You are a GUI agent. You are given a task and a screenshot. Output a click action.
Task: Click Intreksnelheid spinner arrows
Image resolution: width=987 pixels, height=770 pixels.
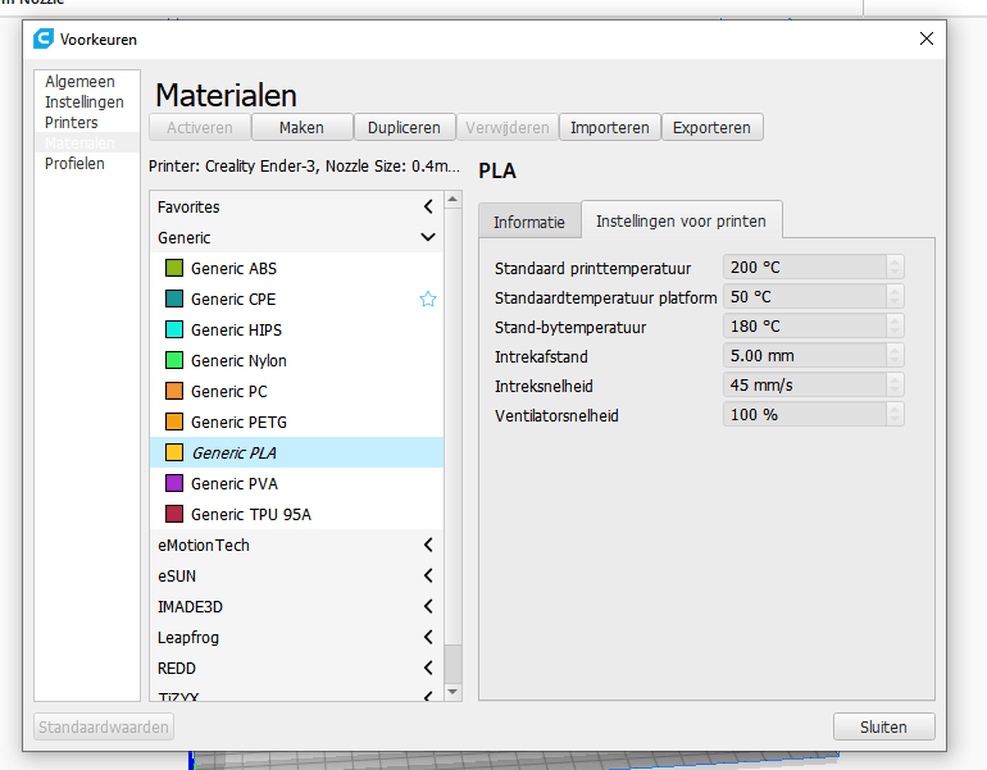895,385
